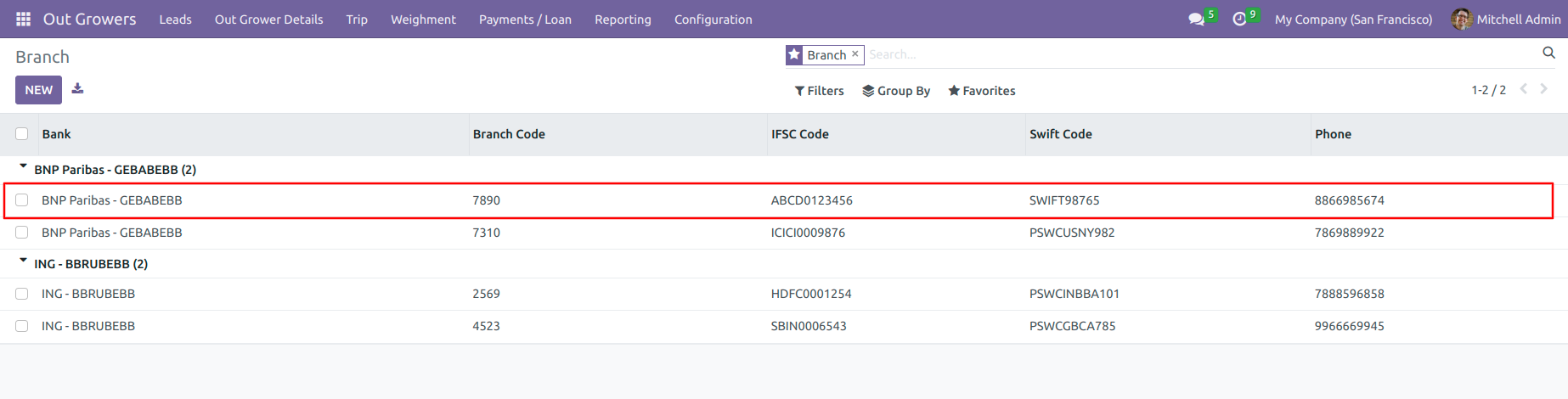The height and width of the screenshot is (399, 1568).
Task: Open the Payments / Loan menu
Action: (x=525, y=19)
